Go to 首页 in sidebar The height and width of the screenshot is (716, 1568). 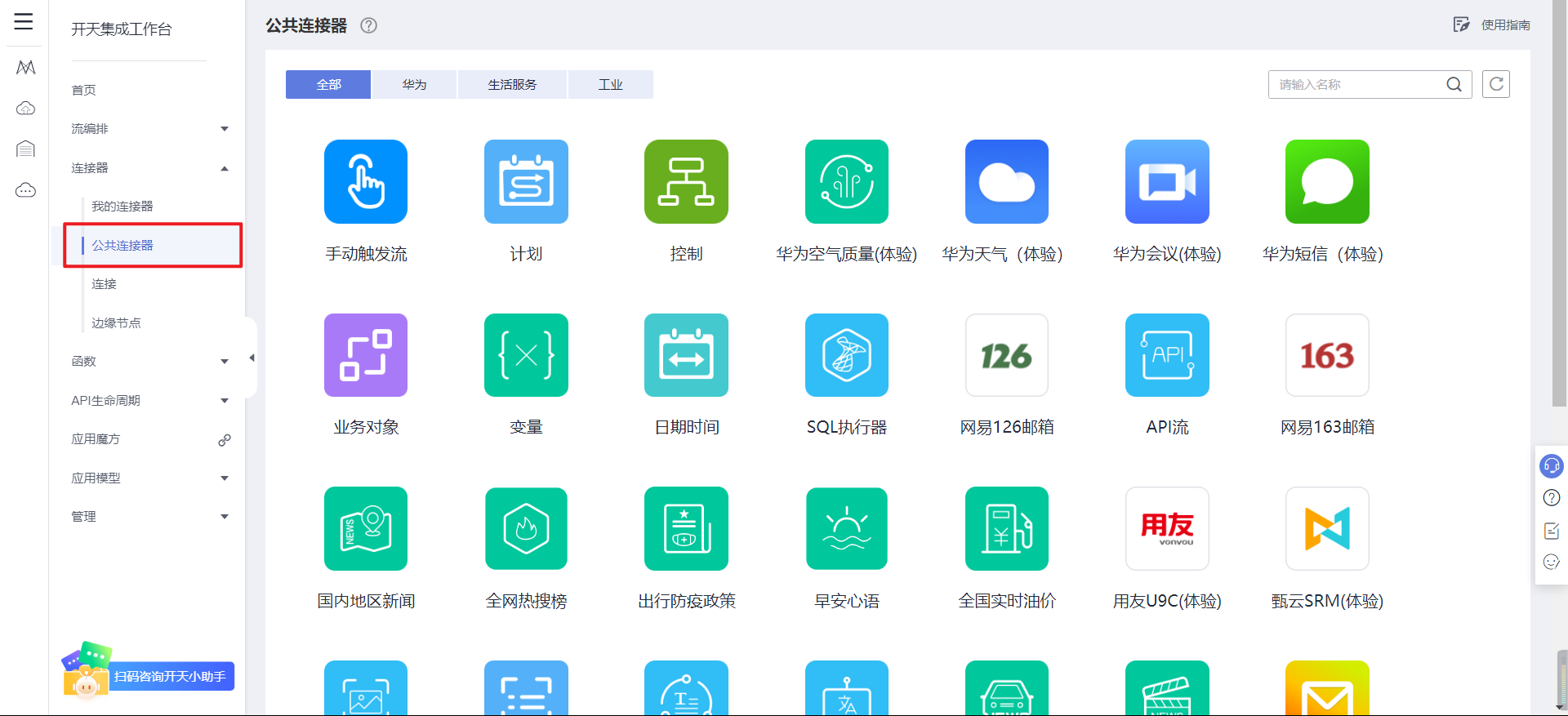[83, 90]
